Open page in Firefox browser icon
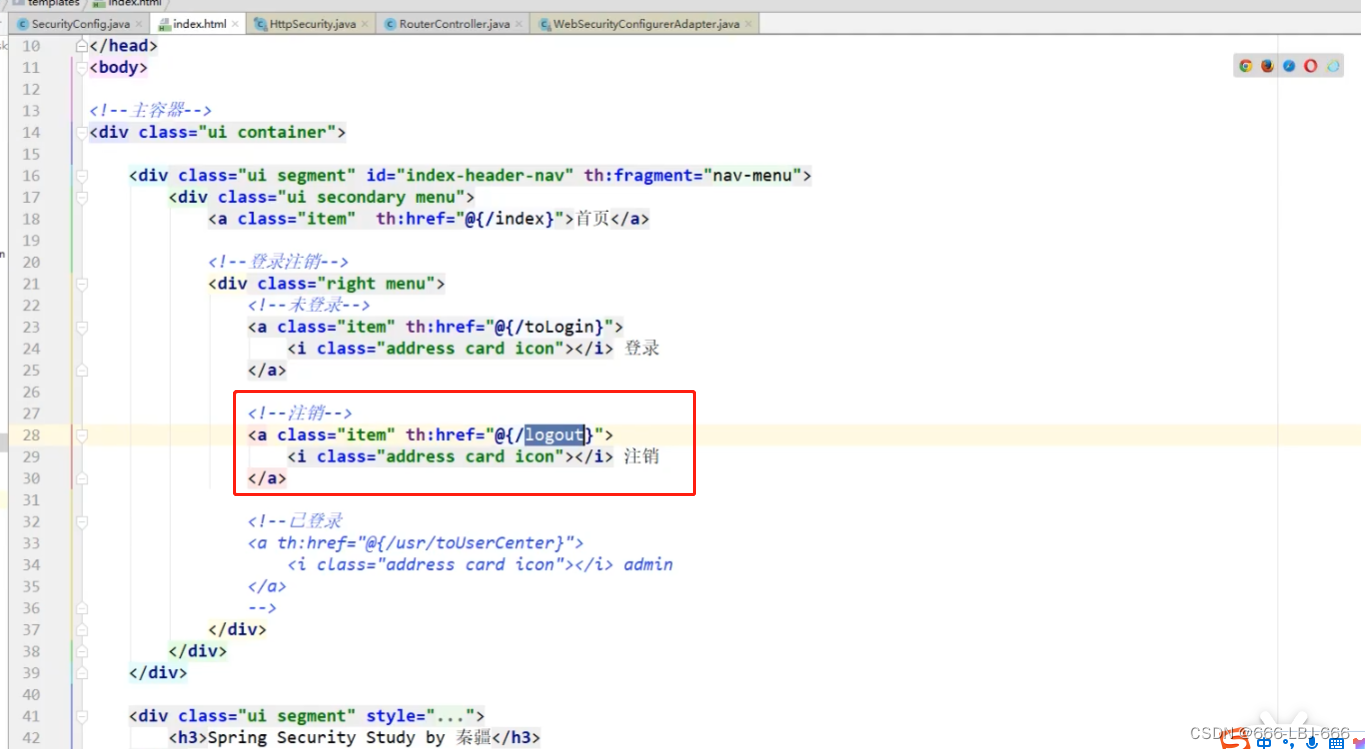1365x749 pixels. click(x=1267, y=66)
